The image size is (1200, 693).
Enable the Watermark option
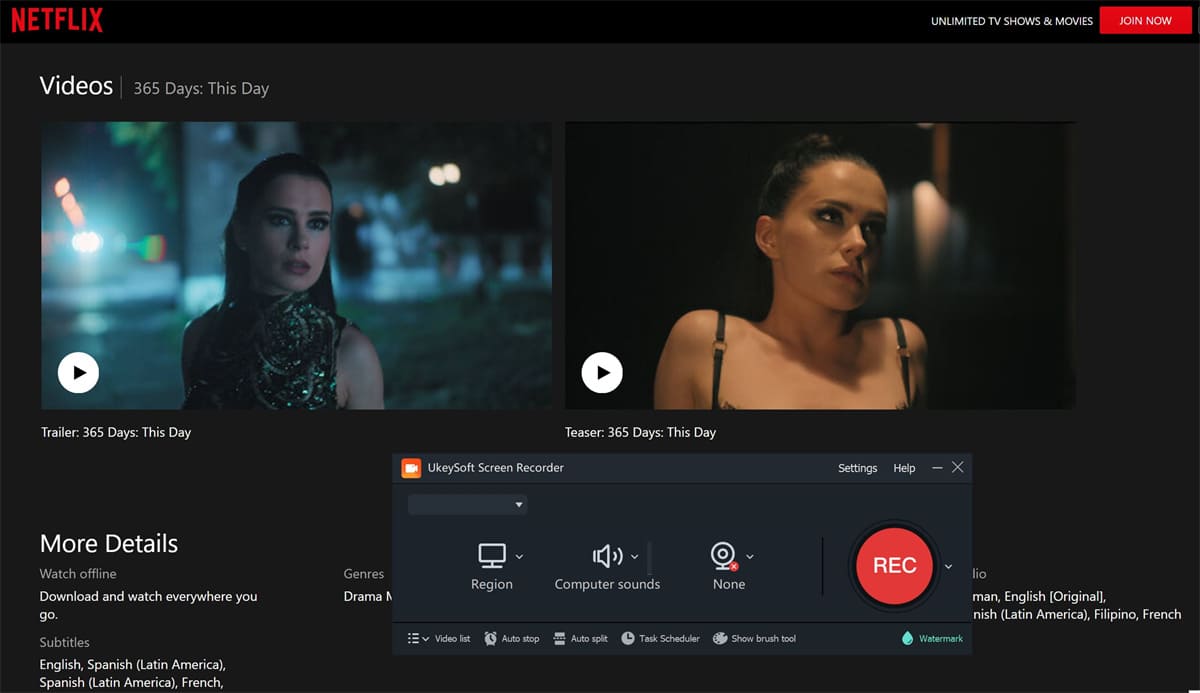pyautogui.click(x=935, y=638)
